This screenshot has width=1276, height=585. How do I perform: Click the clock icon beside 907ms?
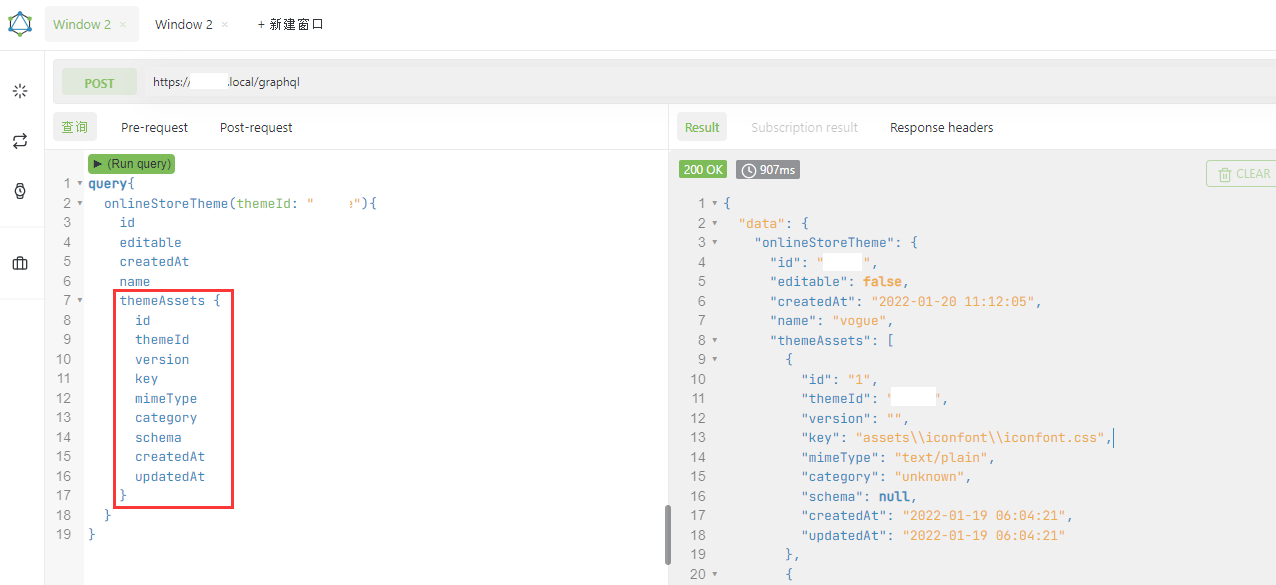[x=748, y=170]
